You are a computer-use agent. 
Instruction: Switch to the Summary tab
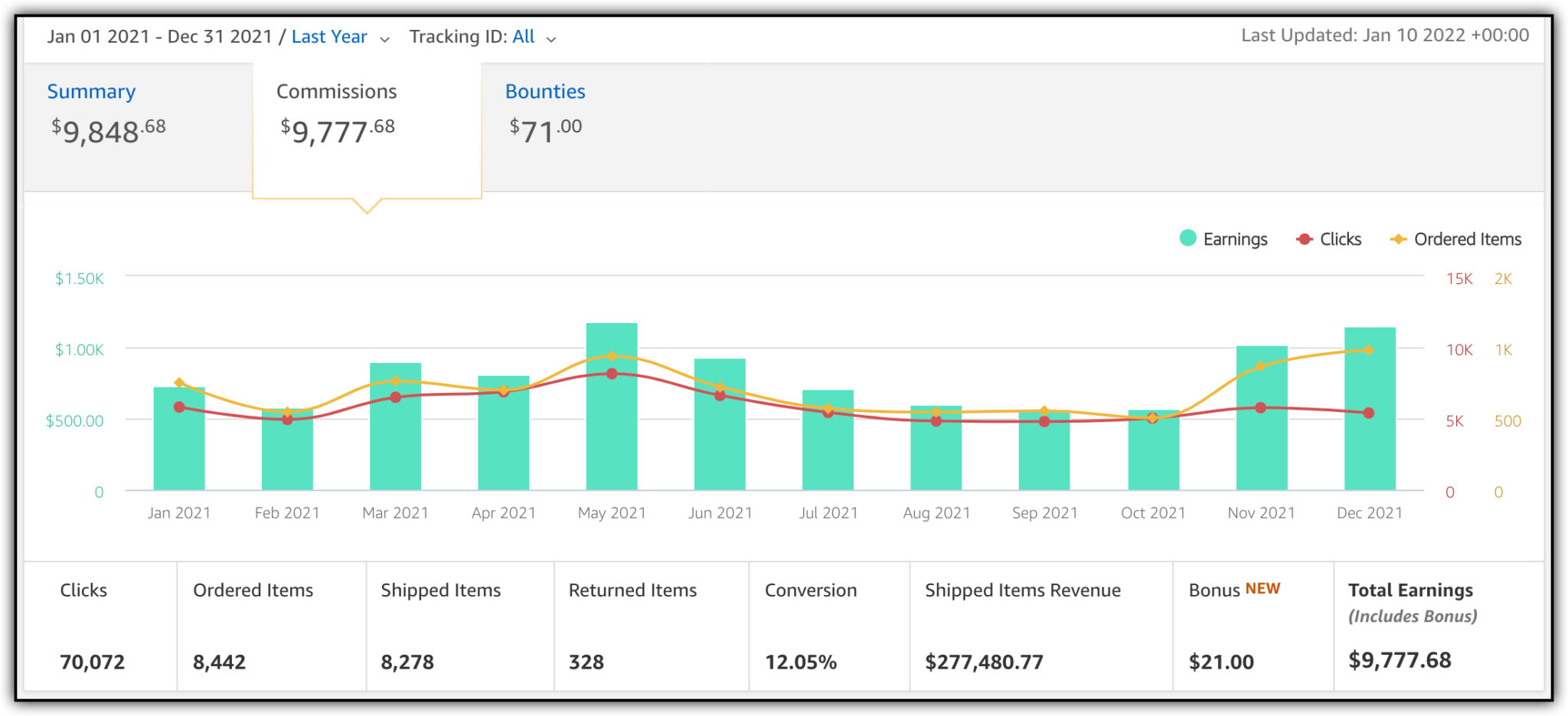click(91, 91)
